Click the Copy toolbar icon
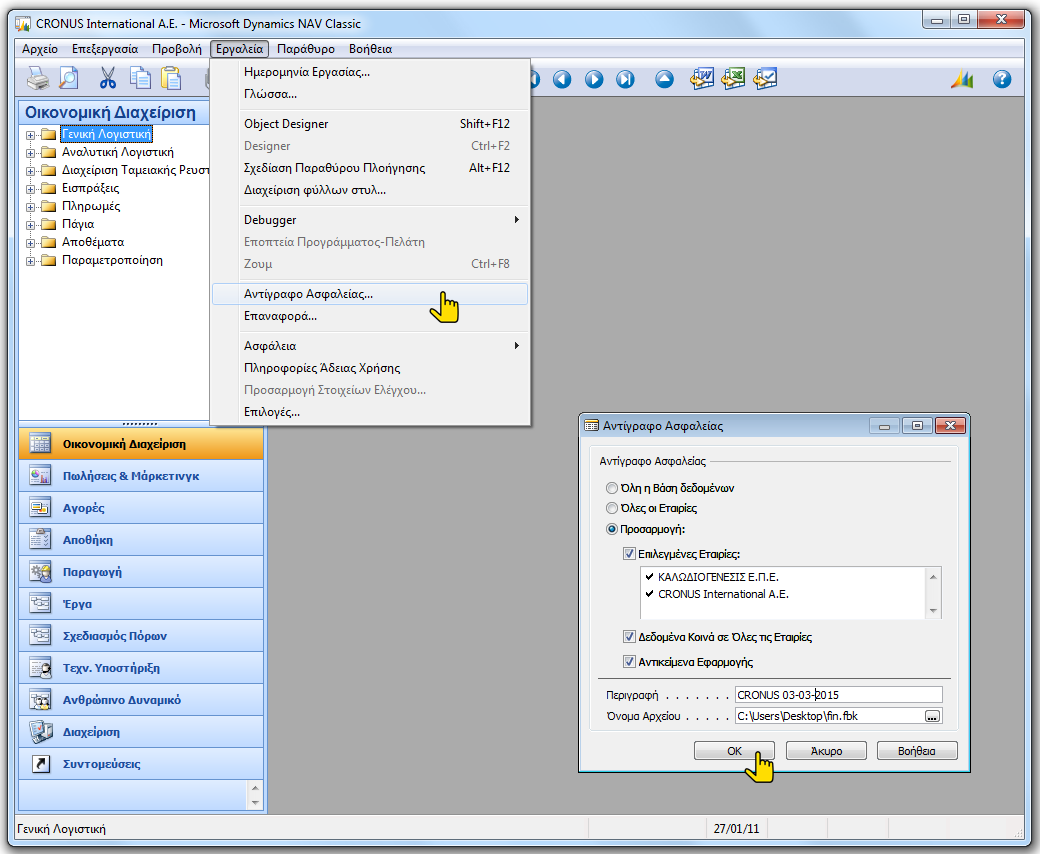 point(140,79)
